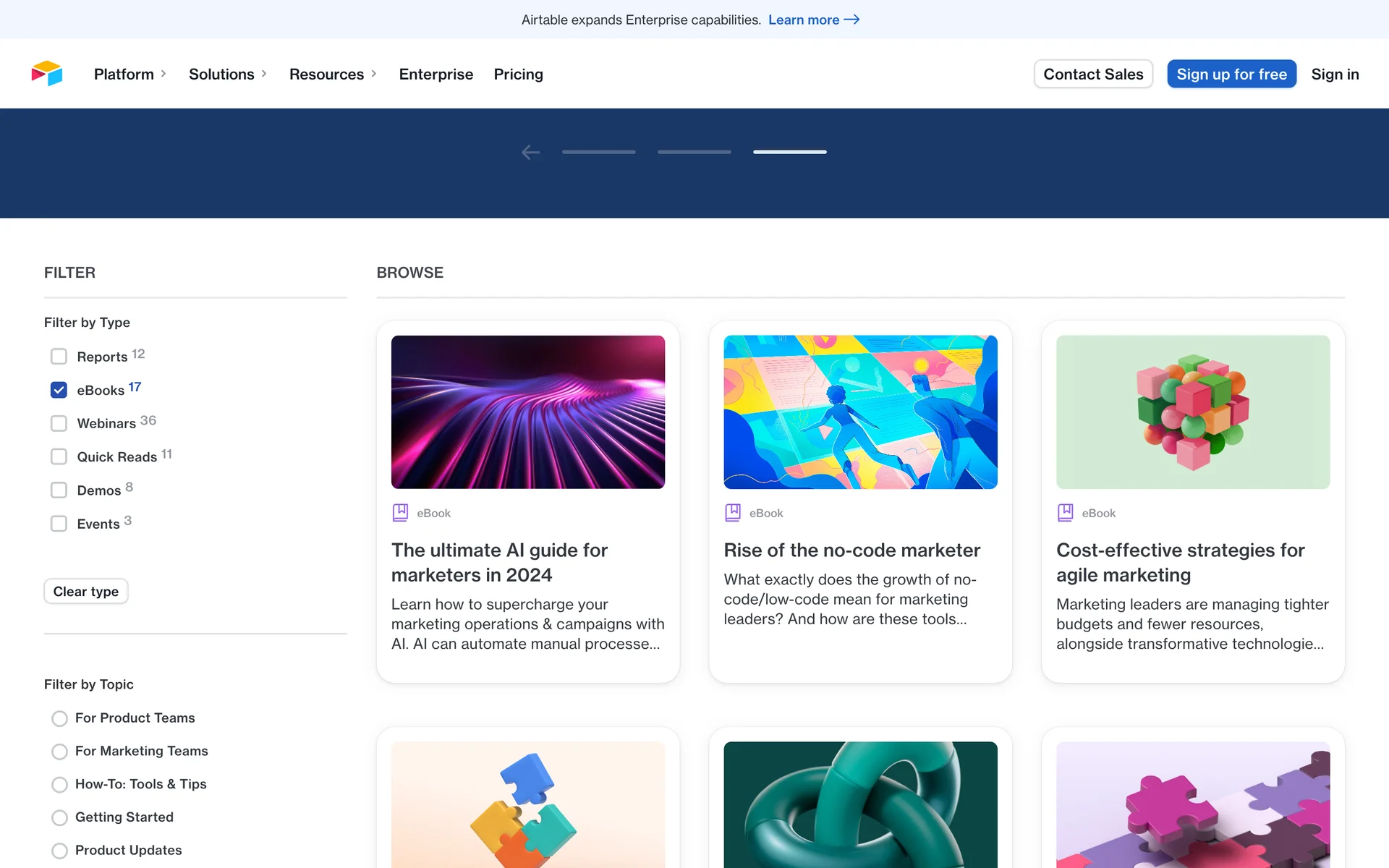1389x868 pixels.
Task: Click the Sign up for free button
Action: (x=1231, y=74)
